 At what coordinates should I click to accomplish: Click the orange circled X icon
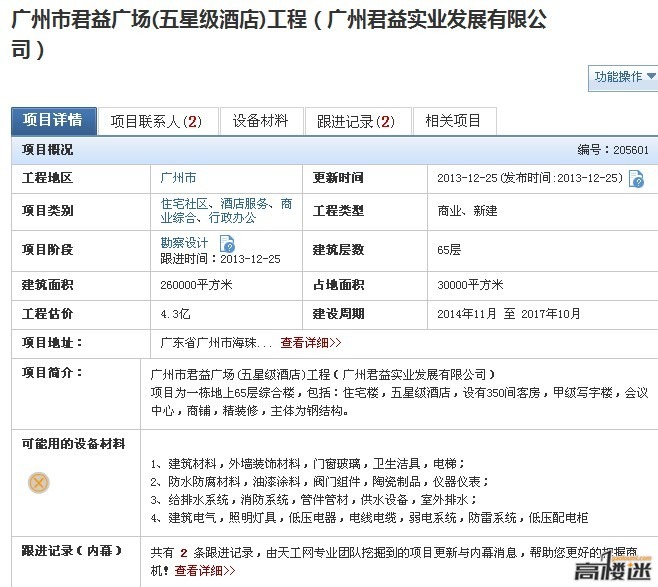[x=39, y=483]
